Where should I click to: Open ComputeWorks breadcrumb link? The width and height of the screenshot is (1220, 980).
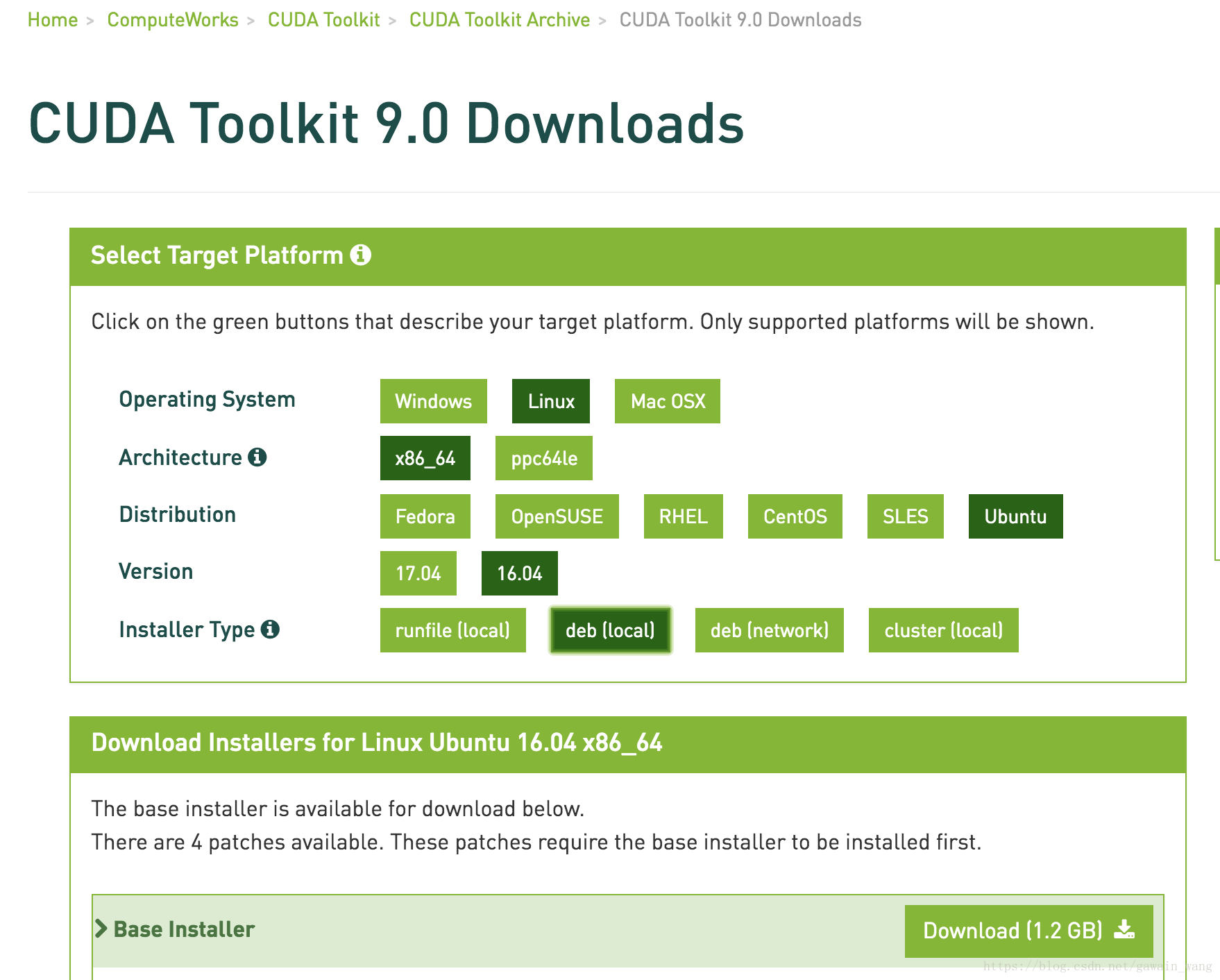click(x=173, y=20)
